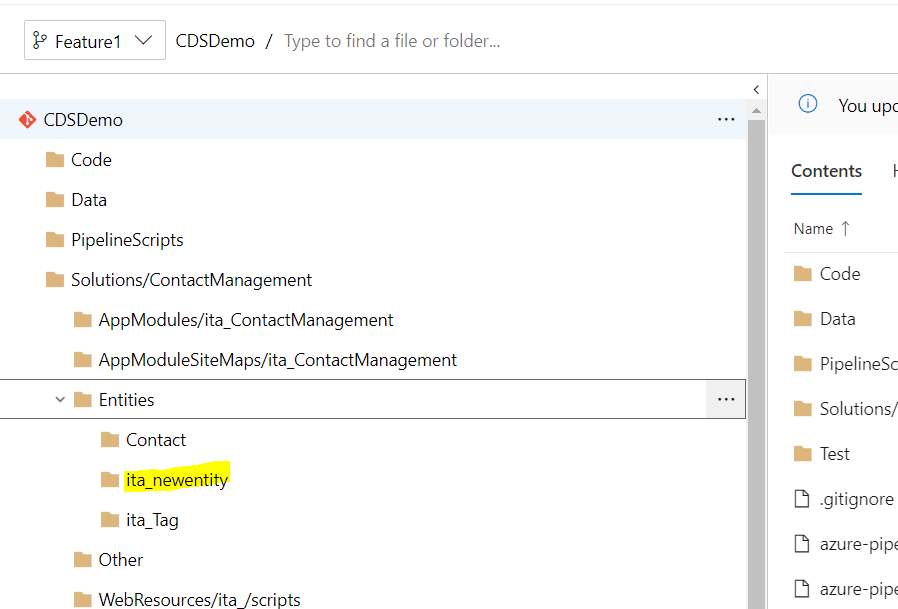
Task: Open Data folder in contents list
Action: click(837, 319)
